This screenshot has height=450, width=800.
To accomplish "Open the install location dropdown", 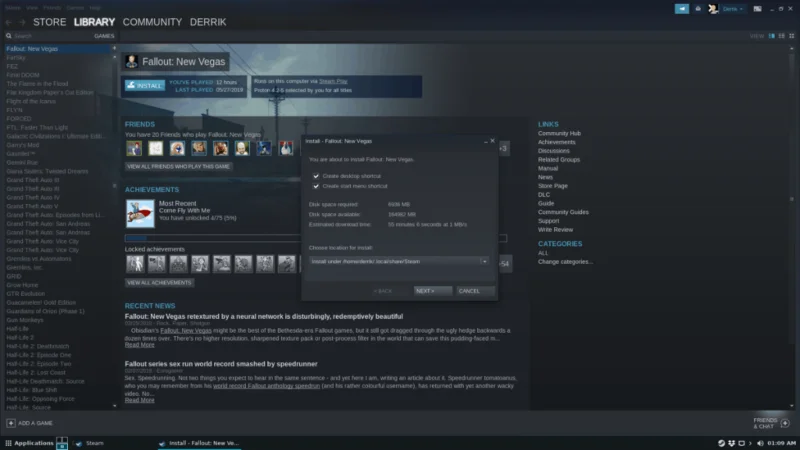I will tap(398, 261).
